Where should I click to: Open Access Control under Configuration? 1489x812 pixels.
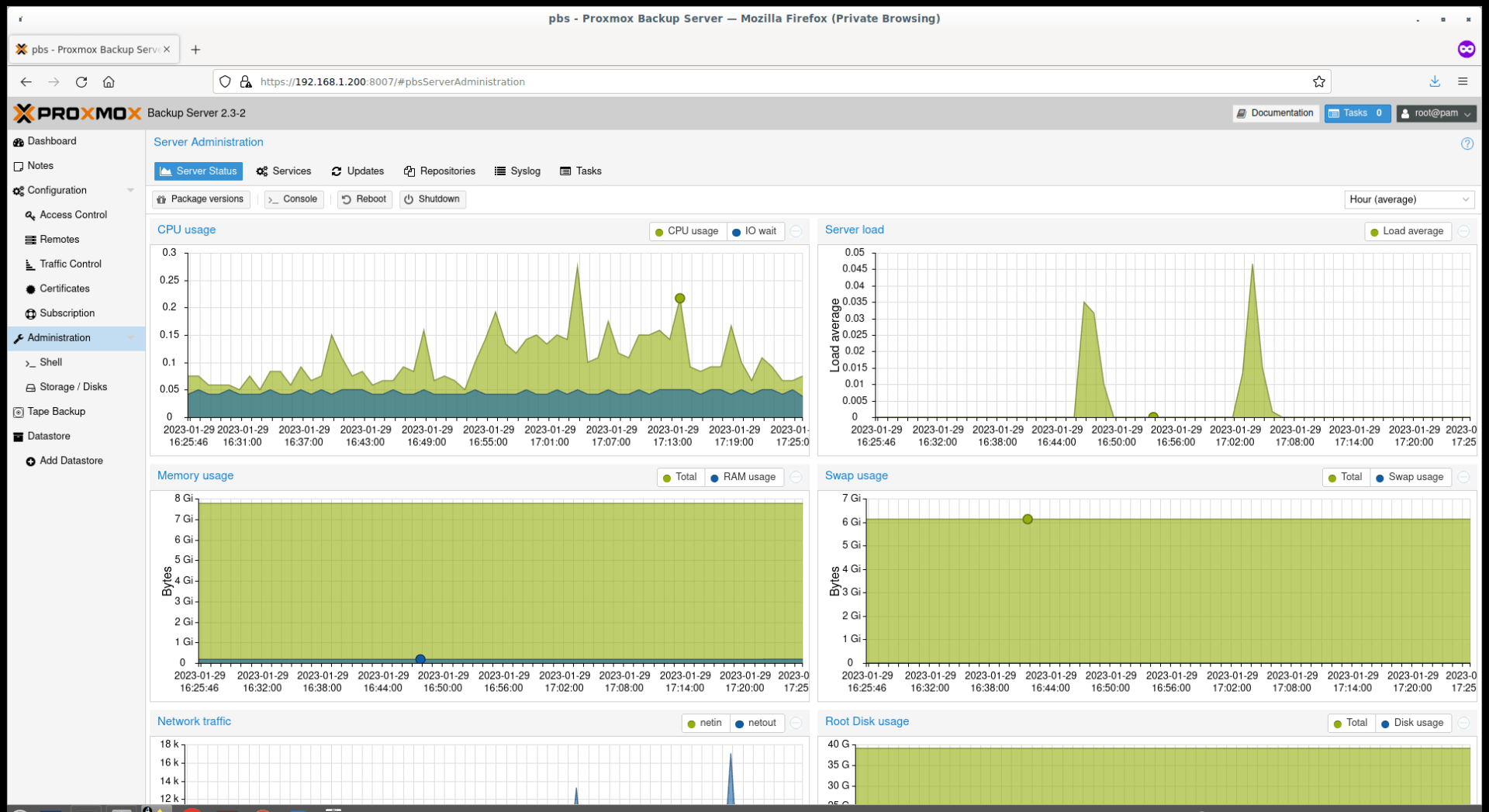(72, 215)
